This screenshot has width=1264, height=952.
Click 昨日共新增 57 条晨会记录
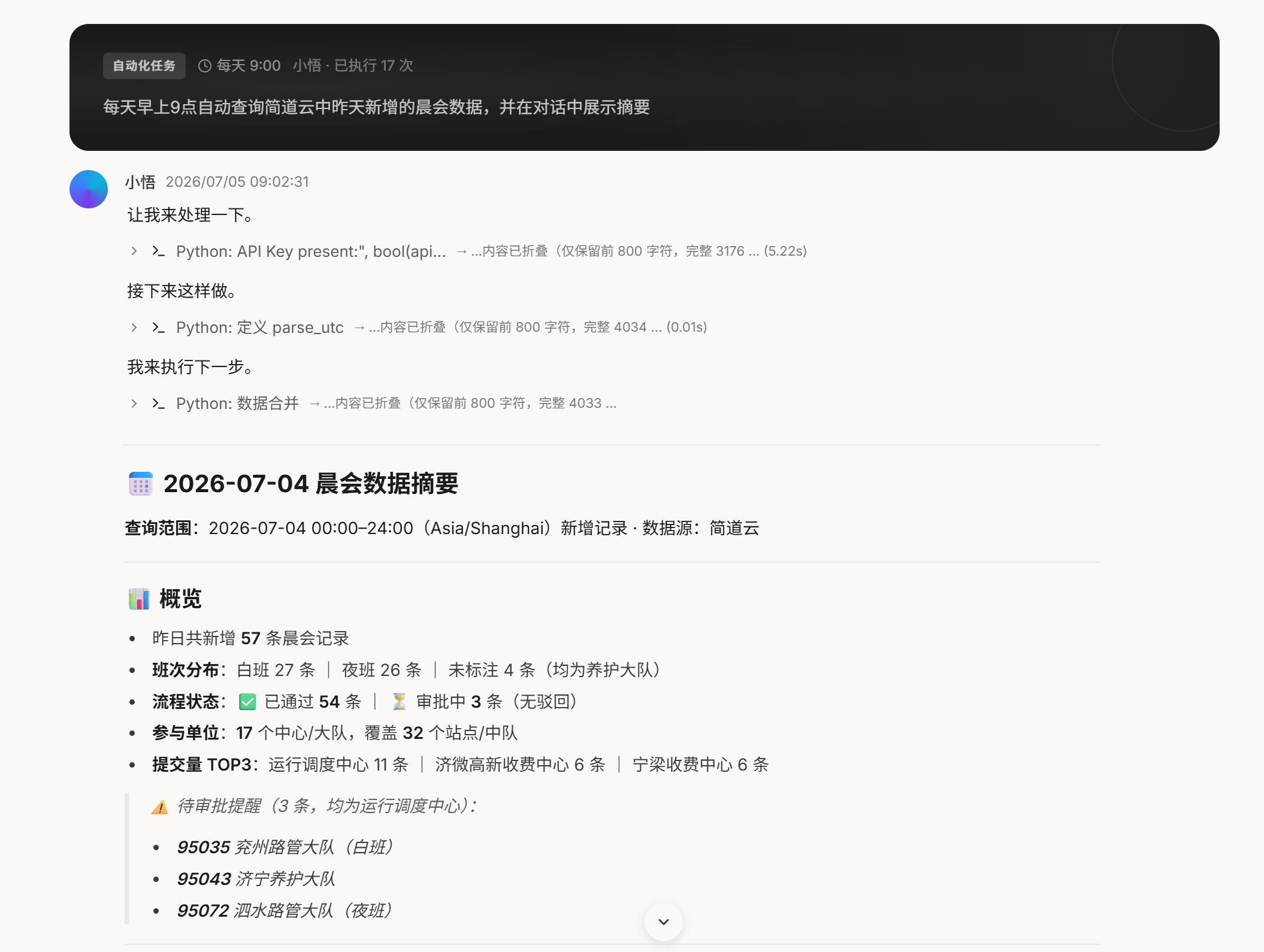250,638
